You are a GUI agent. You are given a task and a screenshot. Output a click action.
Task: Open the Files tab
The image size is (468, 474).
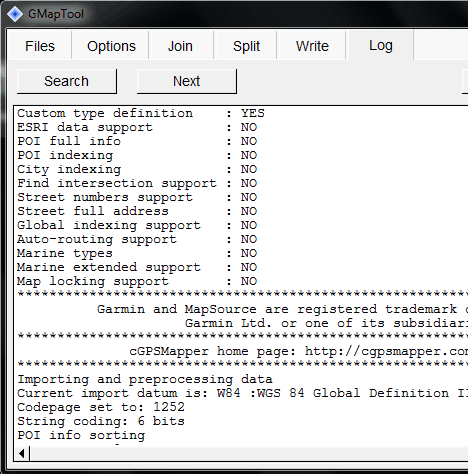coord(40,46)
